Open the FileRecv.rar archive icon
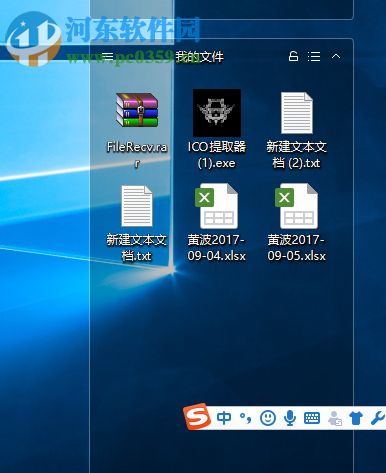The height and width of the screenshot is (473, 386). (137, 110)
